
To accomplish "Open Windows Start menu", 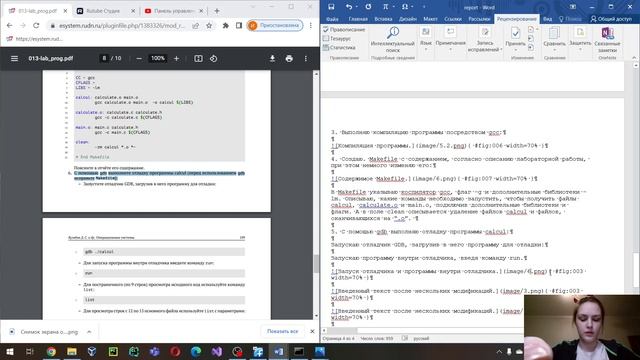I will [9, 351].
